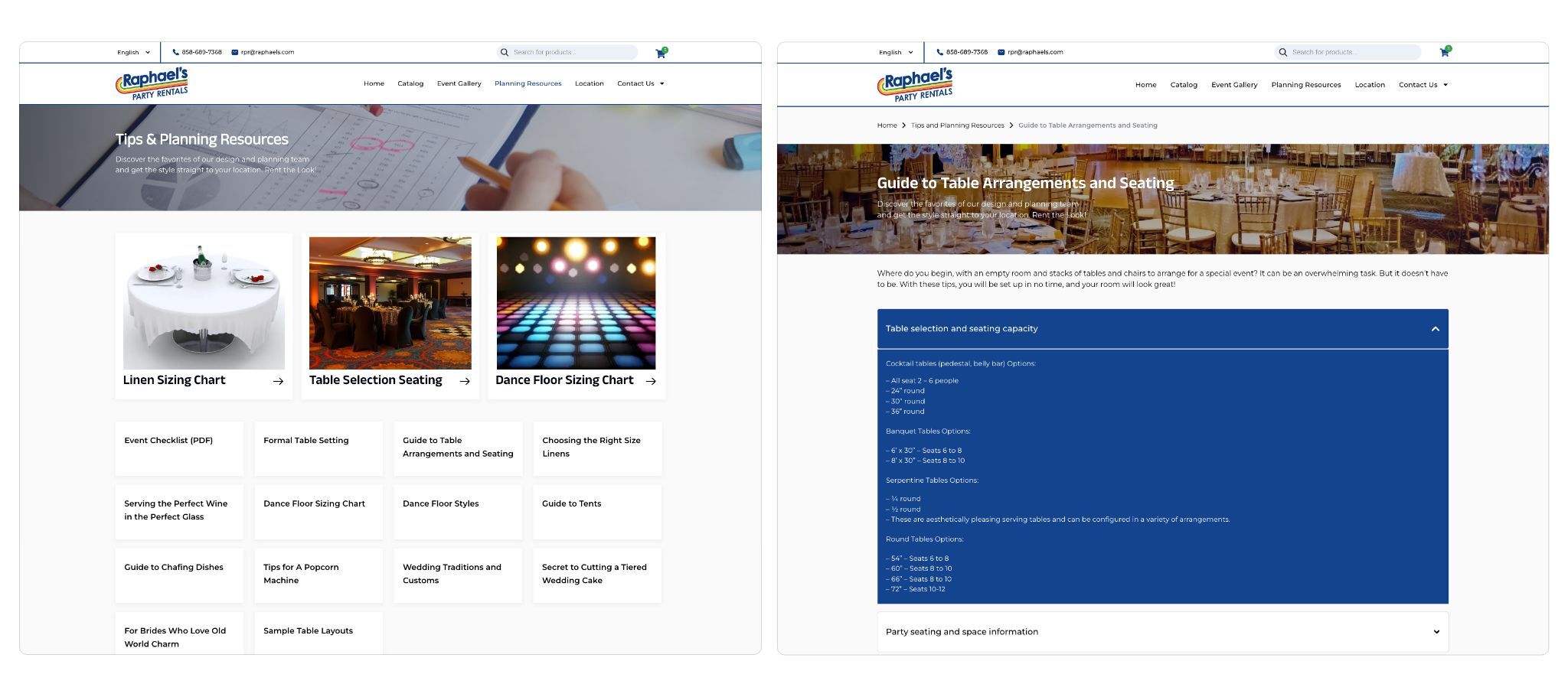This screenshot has height=697, width=1568.
Task: Click the colorful dance floor thumbnail image
Action: point(576,303)
